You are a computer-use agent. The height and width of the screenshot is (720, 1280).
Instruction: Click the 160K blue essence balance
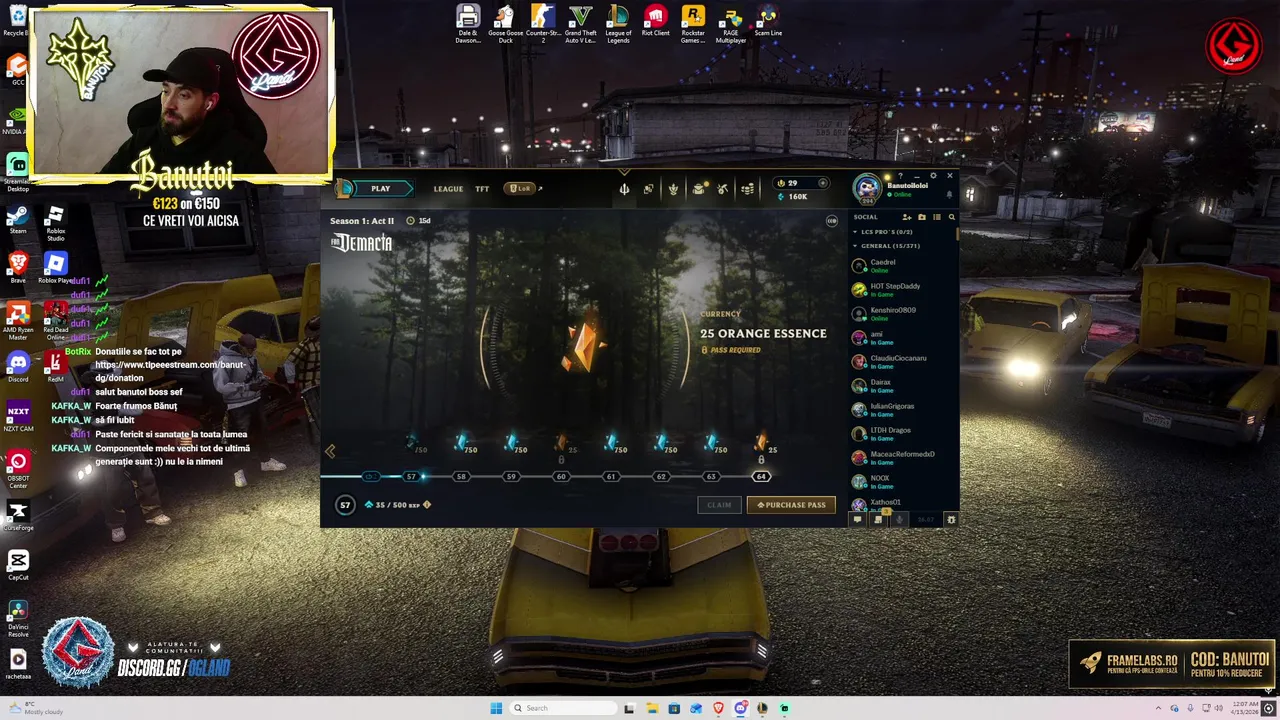coord(793,197)
